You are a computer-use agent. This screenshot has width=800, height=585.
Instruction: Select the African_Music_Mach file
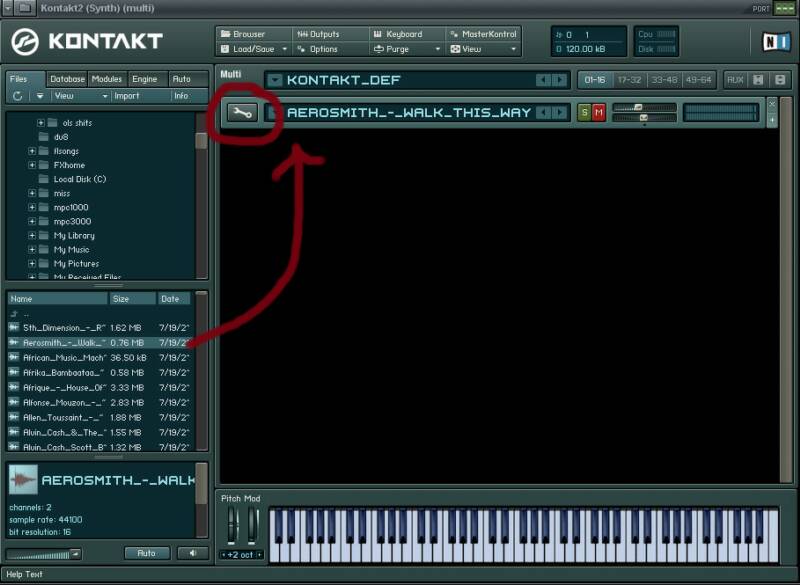coord(101,358)
